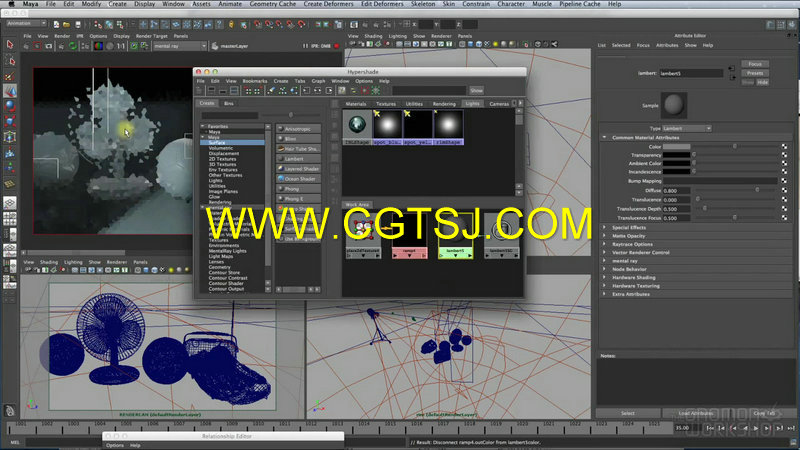Click the snapshot camera icon in Render View

pyautogui.click(x=48, y=46)
